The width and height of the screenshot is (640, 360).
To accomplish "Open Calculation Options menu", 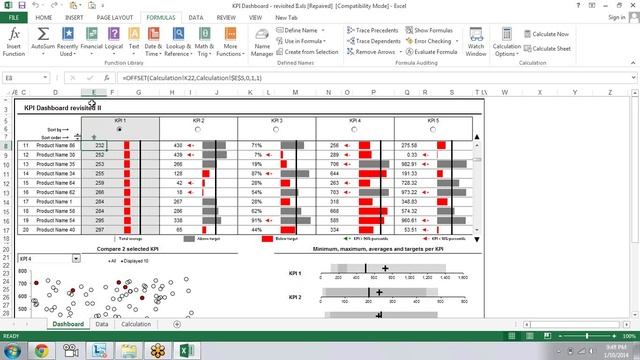I will click(x=507, y=42).
